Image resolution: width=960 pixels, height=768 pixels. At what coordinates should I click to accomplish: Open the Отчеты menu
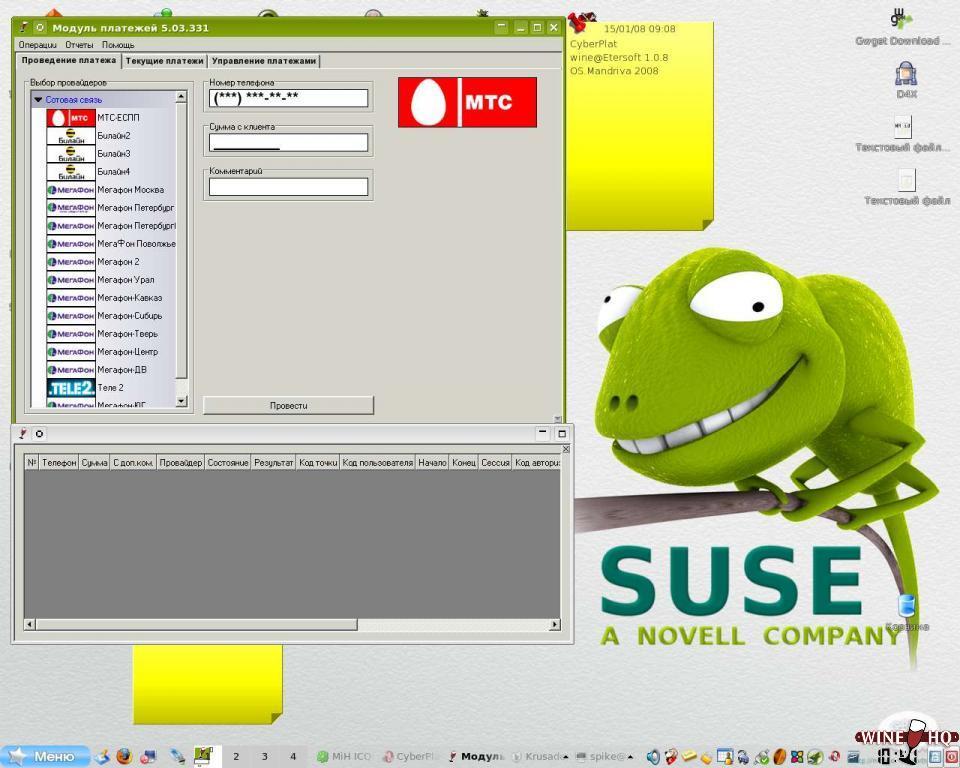pos(79,45)
